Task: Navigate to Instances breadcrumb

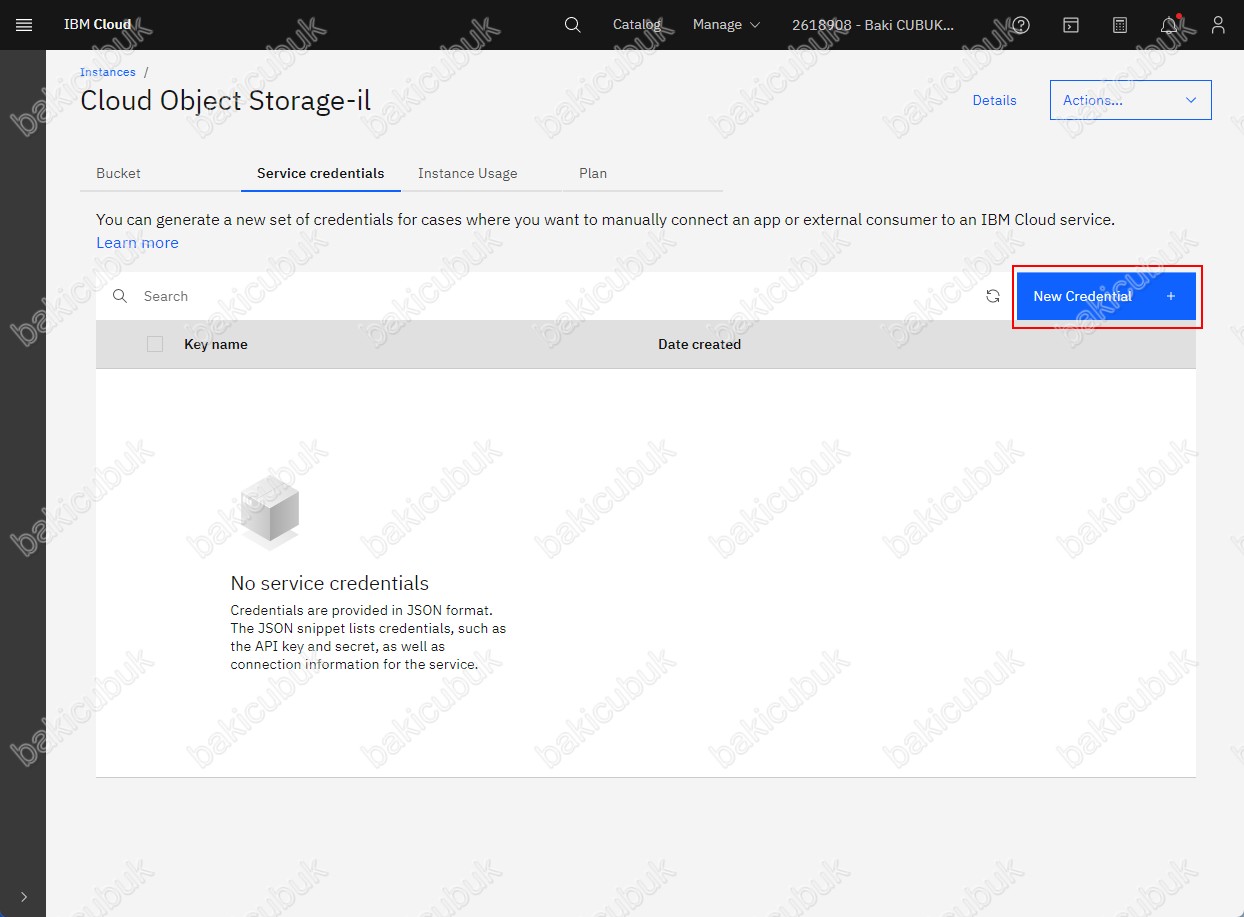Action: click(108, 72)
